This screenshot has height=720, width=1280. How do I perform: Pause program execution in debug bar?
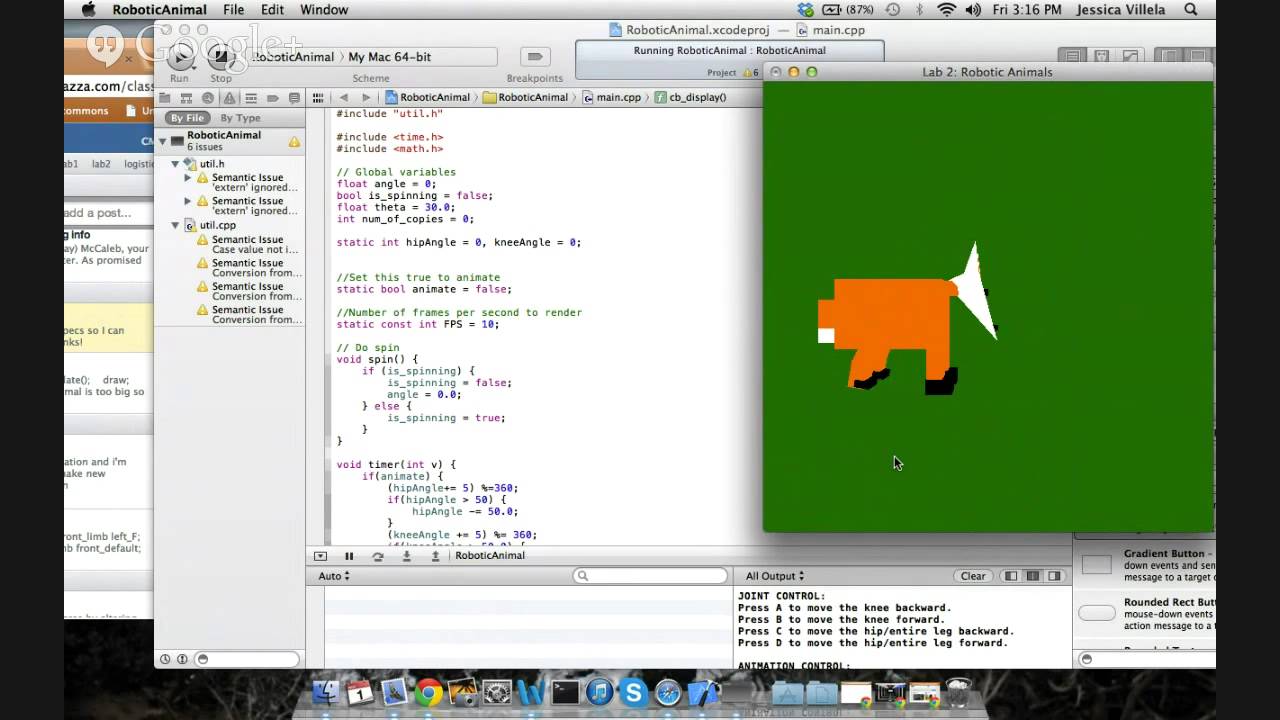click(x=349, y=556)
